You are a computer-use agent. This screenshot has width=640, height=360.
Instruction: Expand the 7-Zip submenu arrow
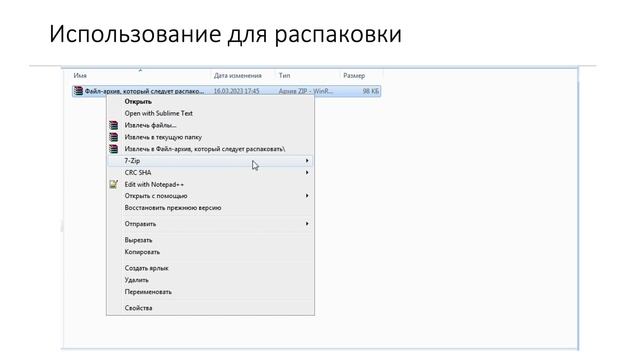coord(307,161)
